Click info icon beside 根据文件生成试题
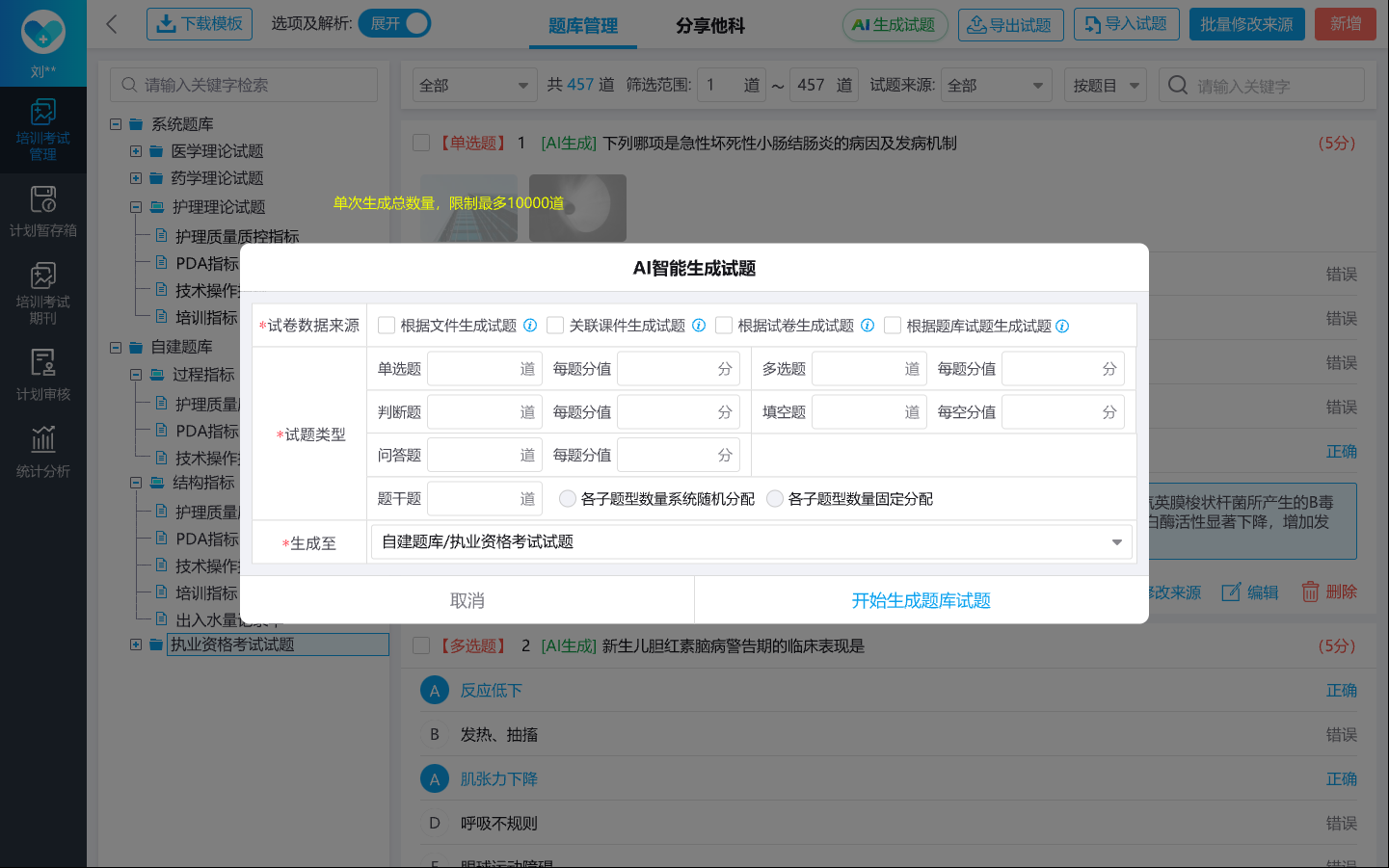 pos(530,326)
